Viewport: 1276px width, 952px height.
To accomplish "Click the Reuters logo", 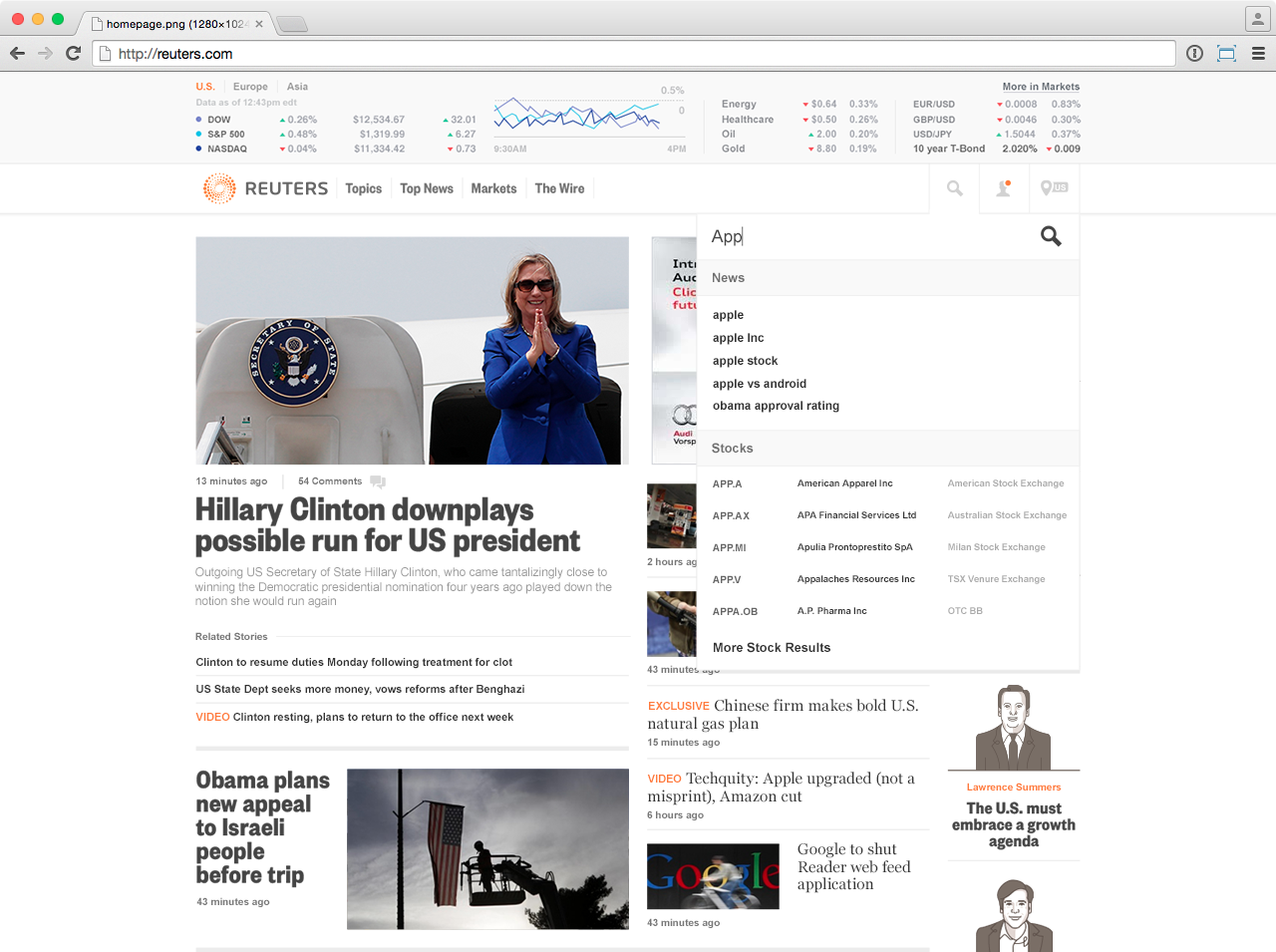I will (264, 187).
